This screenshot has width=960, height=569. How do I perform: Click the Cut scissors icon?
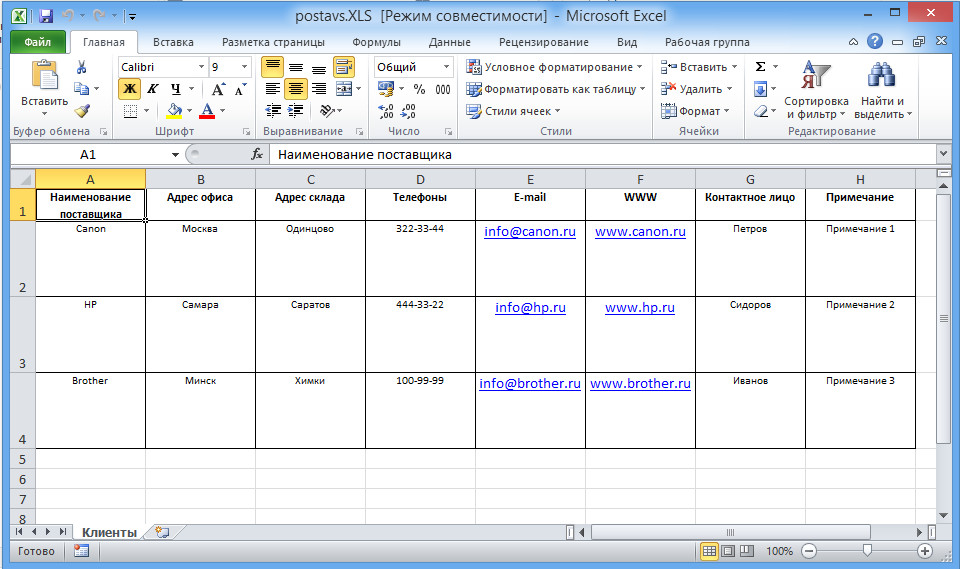point(82,67)
